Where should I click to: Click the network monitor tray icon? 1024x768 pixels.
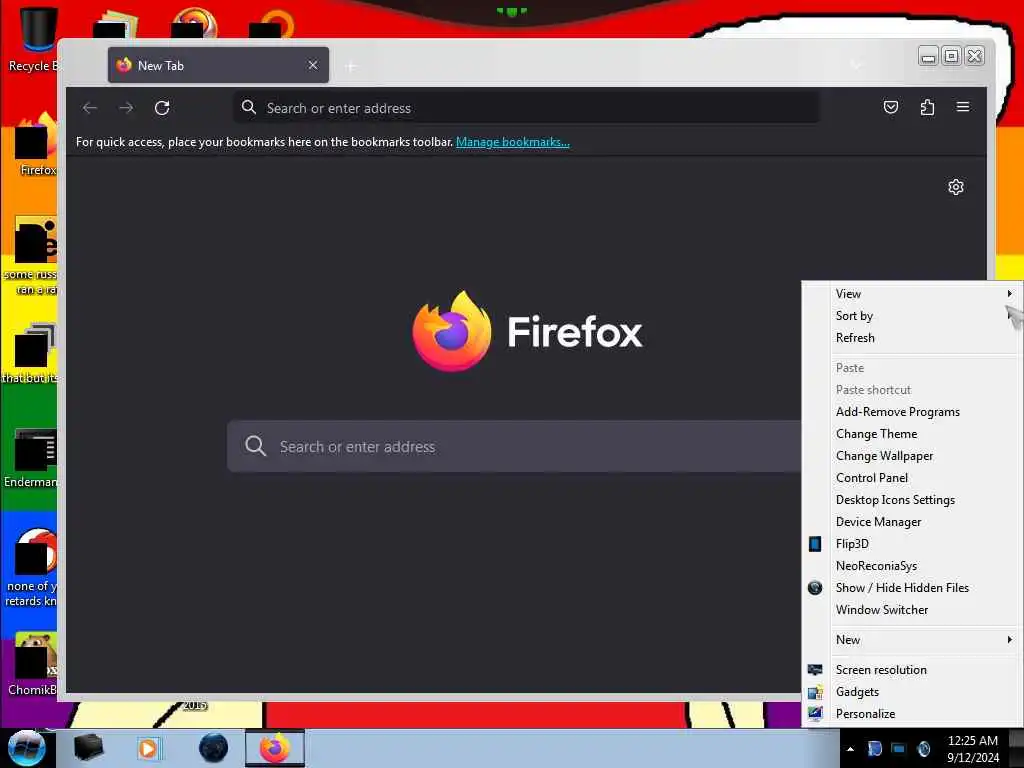coord(899,749)
